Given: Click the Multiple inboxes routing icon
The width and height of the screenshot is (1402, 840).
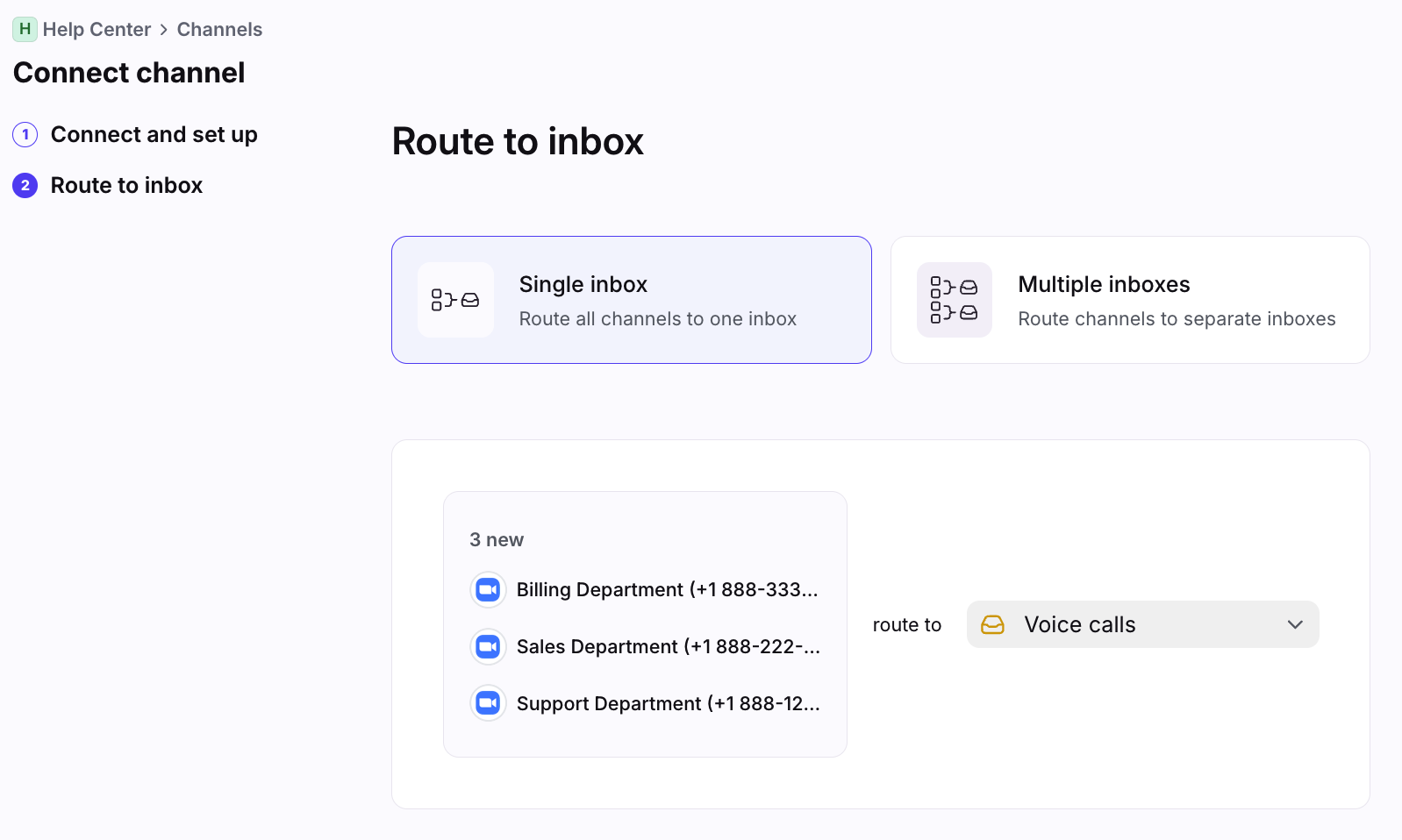Looking at the screenshot, I should 954,300.
